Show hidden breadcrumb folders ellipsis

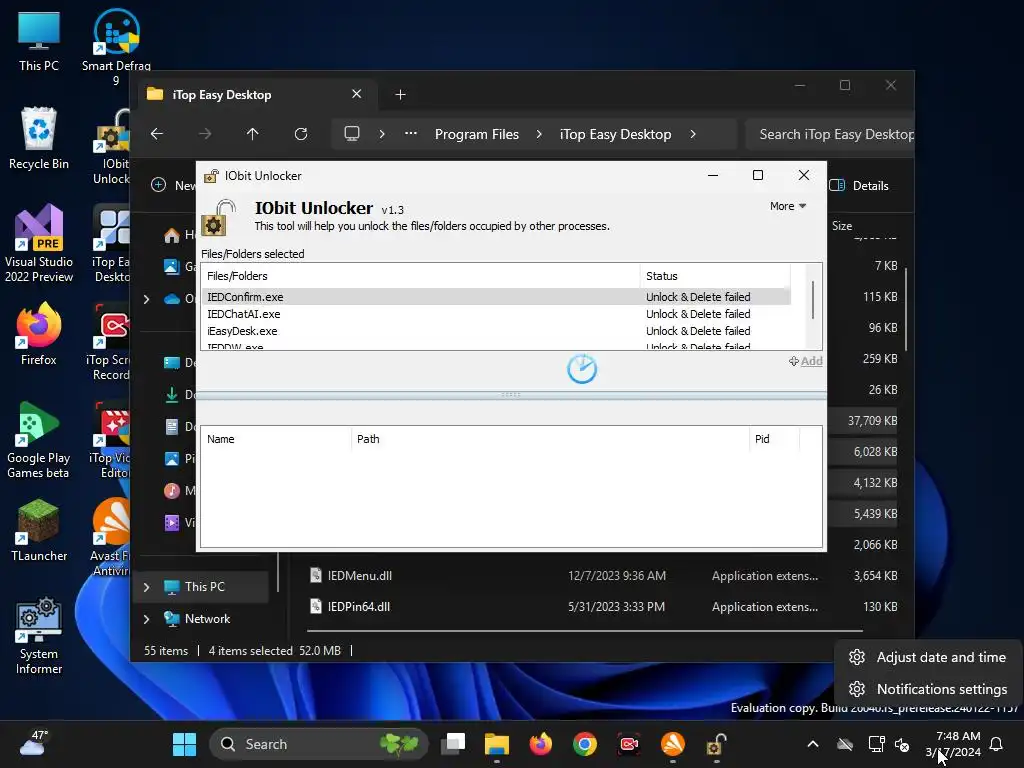pos(411,133)
